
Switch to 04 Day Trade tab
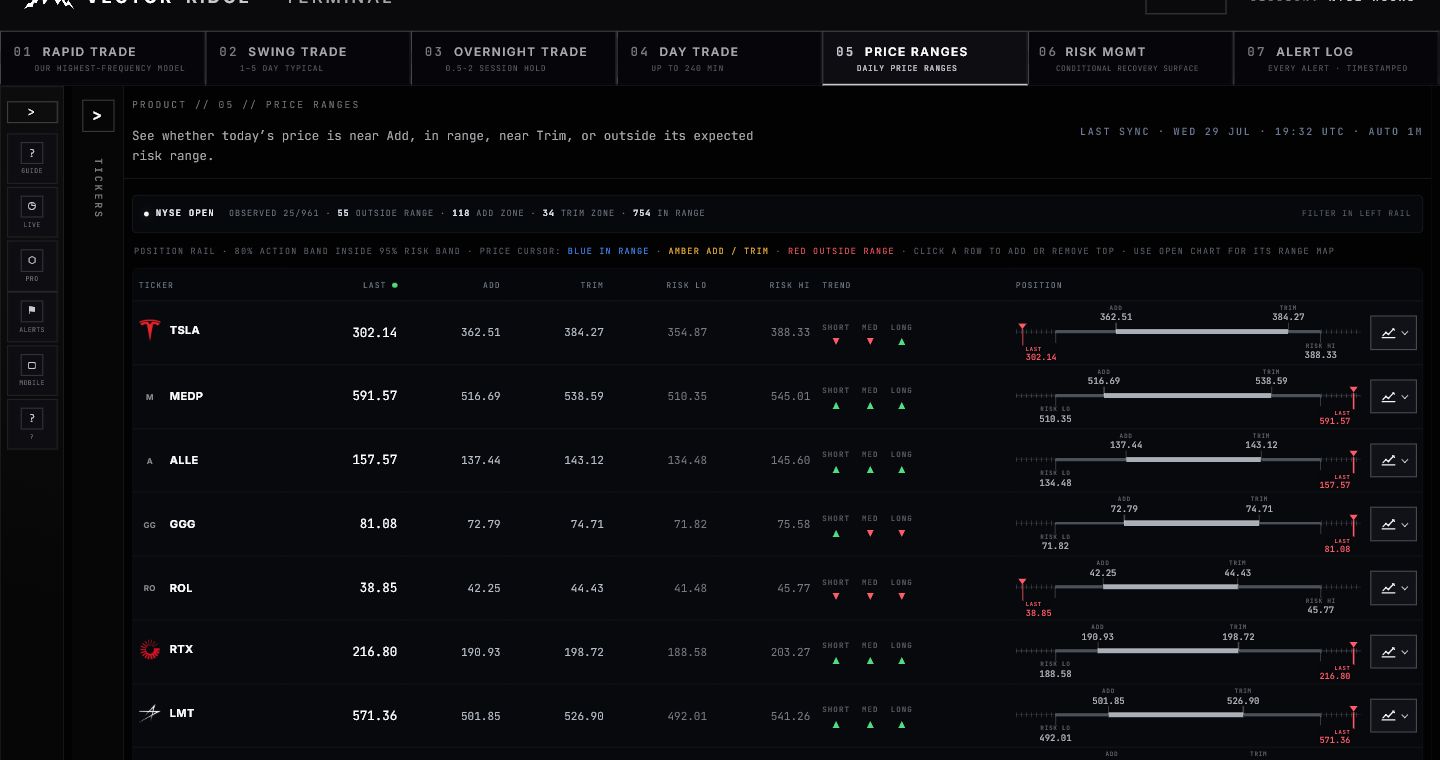click(720, 58)
